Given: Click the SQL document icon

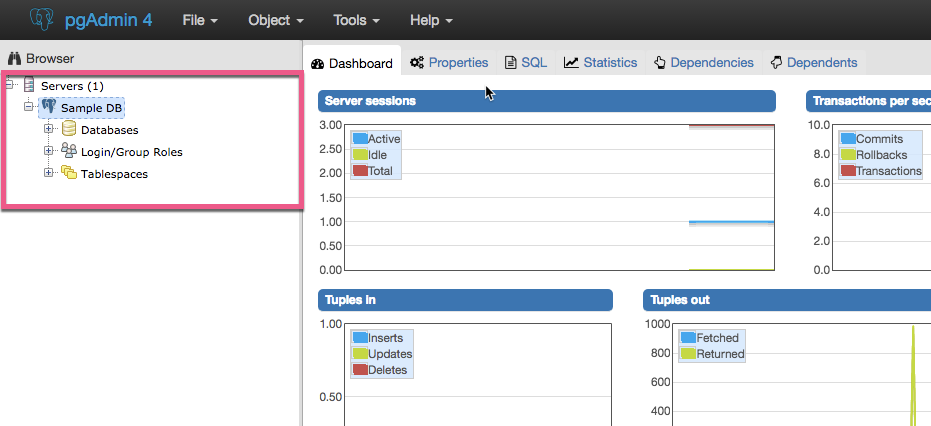Looking at the screenshot, I should (x=511, y=62).
